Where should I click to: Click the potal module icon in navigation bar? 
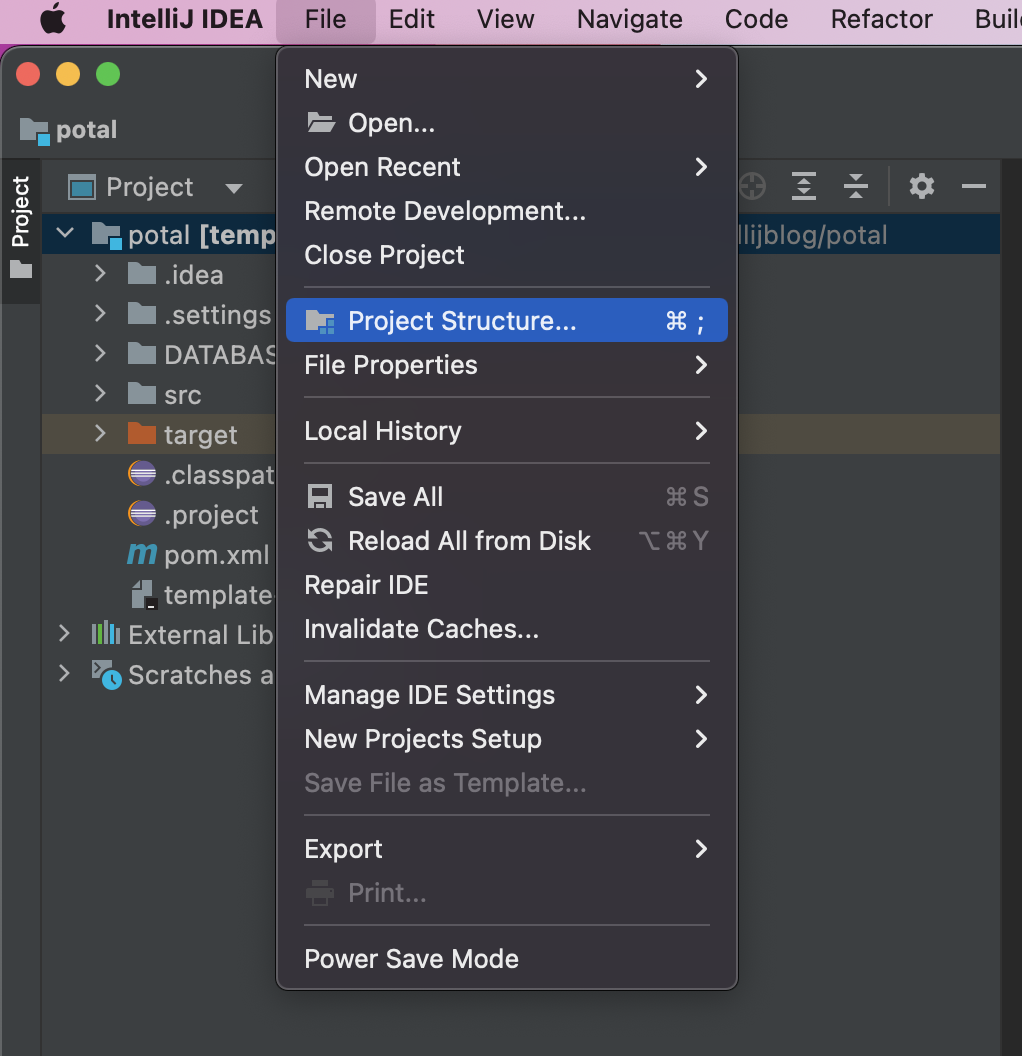click(34, 131)
